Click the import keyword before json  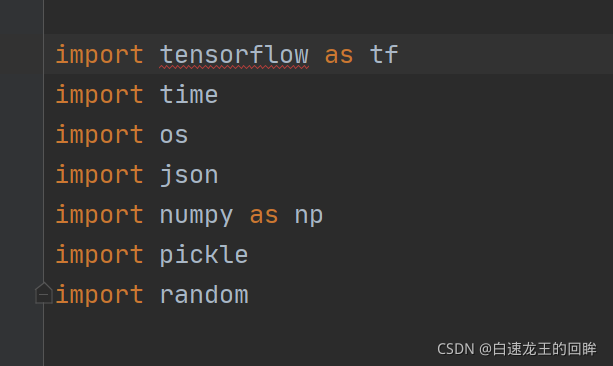(99, 175)
